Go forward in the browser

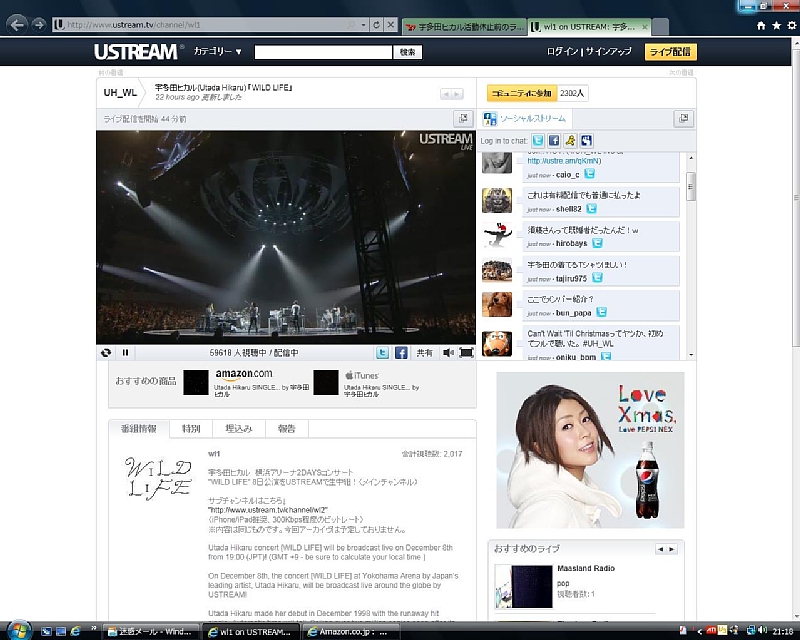(x=39, y=24)
